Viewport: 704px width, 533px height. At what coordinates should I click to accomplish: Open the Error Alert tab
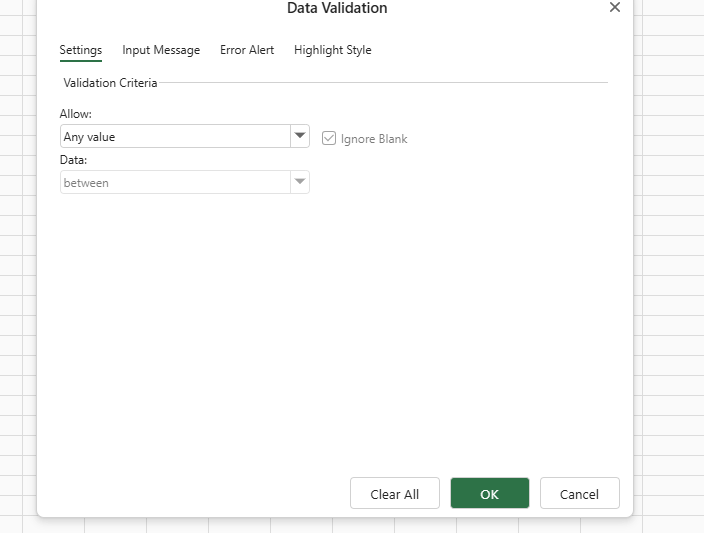click(x=247, y=50)
